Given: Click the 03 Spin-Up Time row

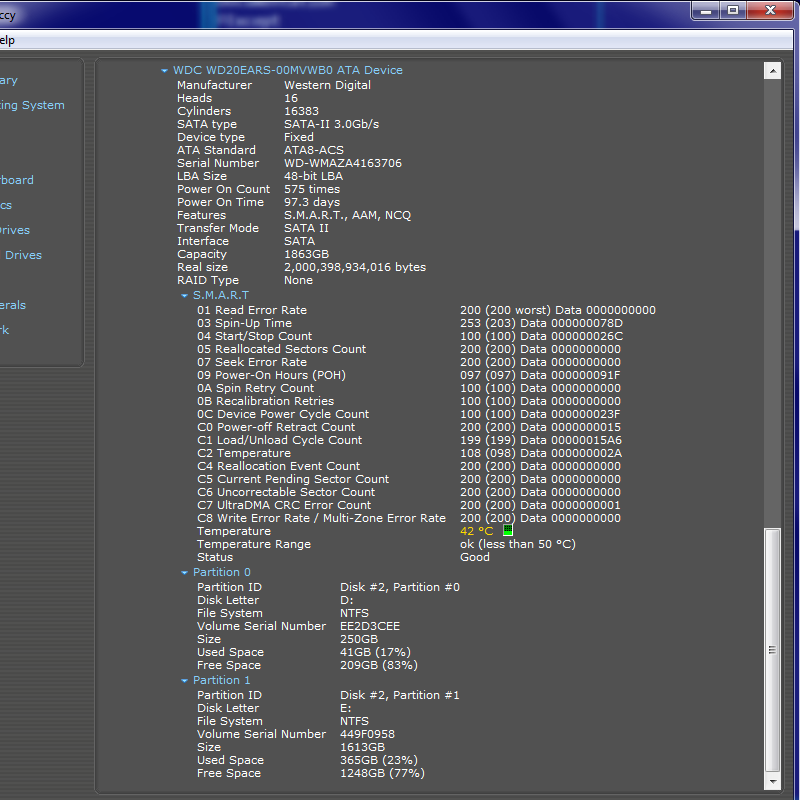Looking at the screenshot, I should 410,323.
